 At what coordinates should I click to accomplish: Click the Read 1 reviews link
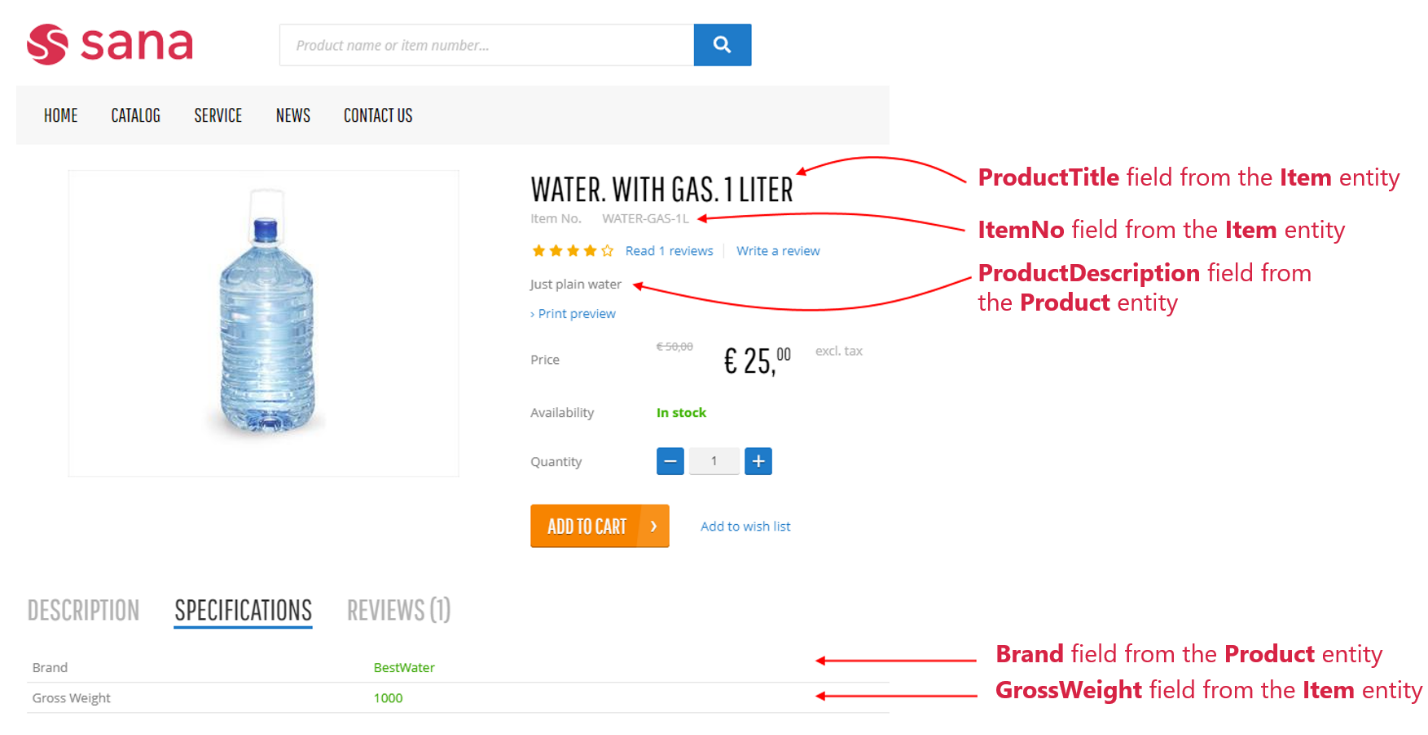click(x=669, y=251)
